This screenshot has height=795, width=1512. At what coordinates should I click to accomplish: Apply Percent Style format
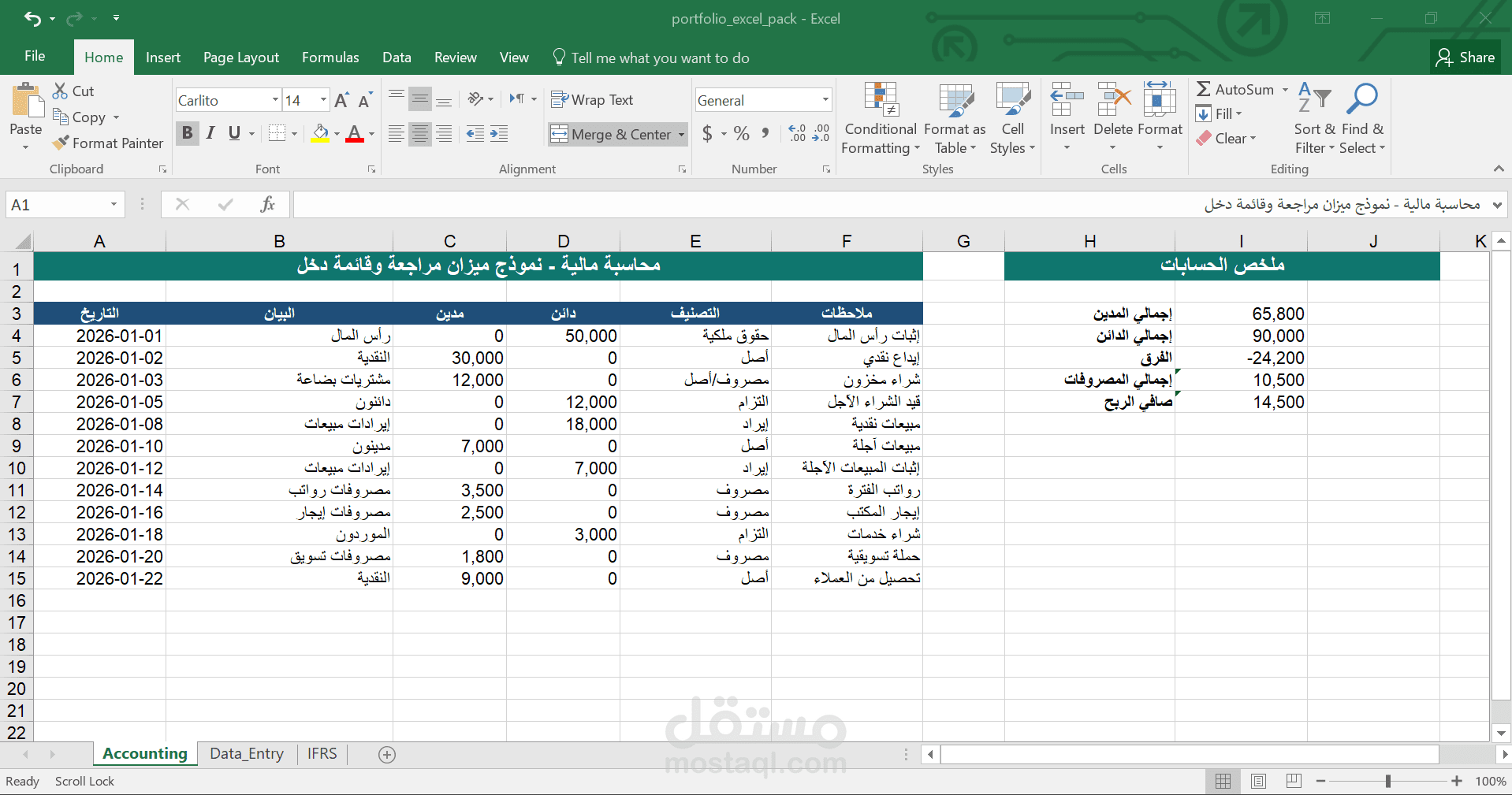tap(741, 133)
